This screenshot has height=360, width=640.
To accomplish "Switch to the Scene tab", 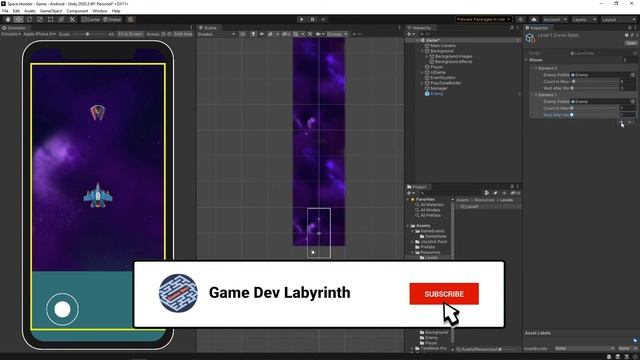I will pyautogui.click(x=208, y=28).
